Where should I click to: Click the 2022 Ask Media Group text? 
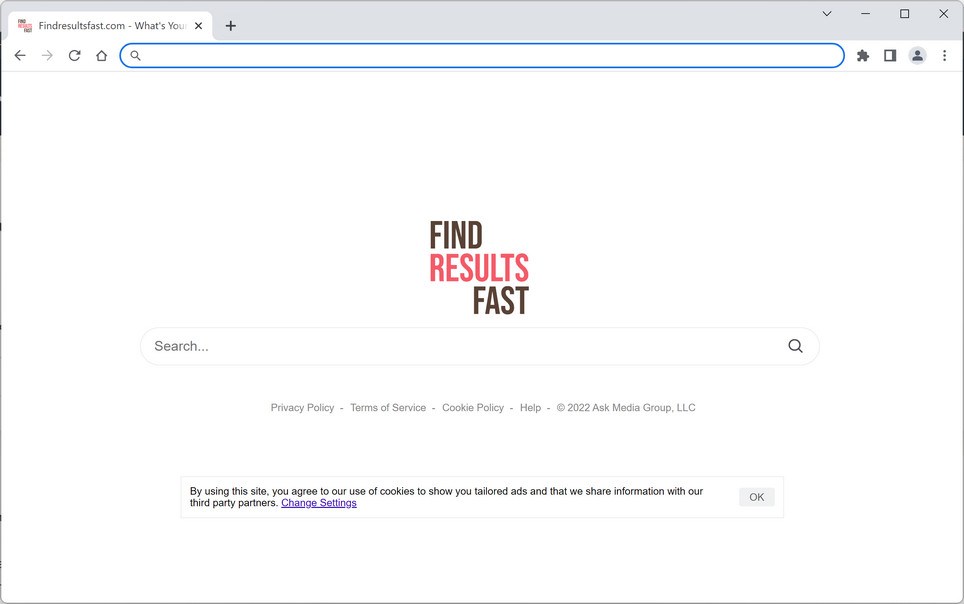click(626, 408)
